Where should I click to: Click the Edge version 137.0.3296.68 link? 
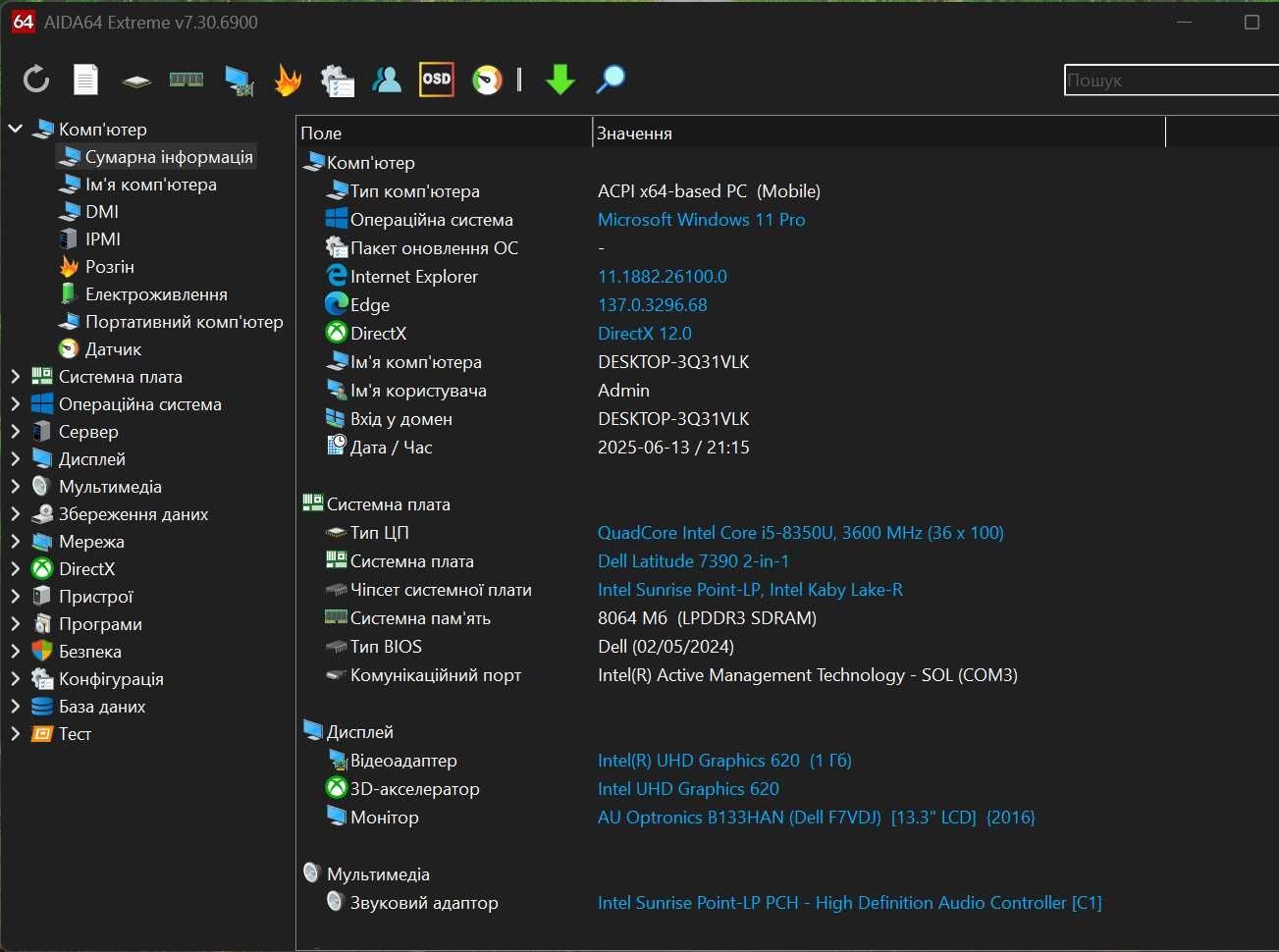pos(653,304)
